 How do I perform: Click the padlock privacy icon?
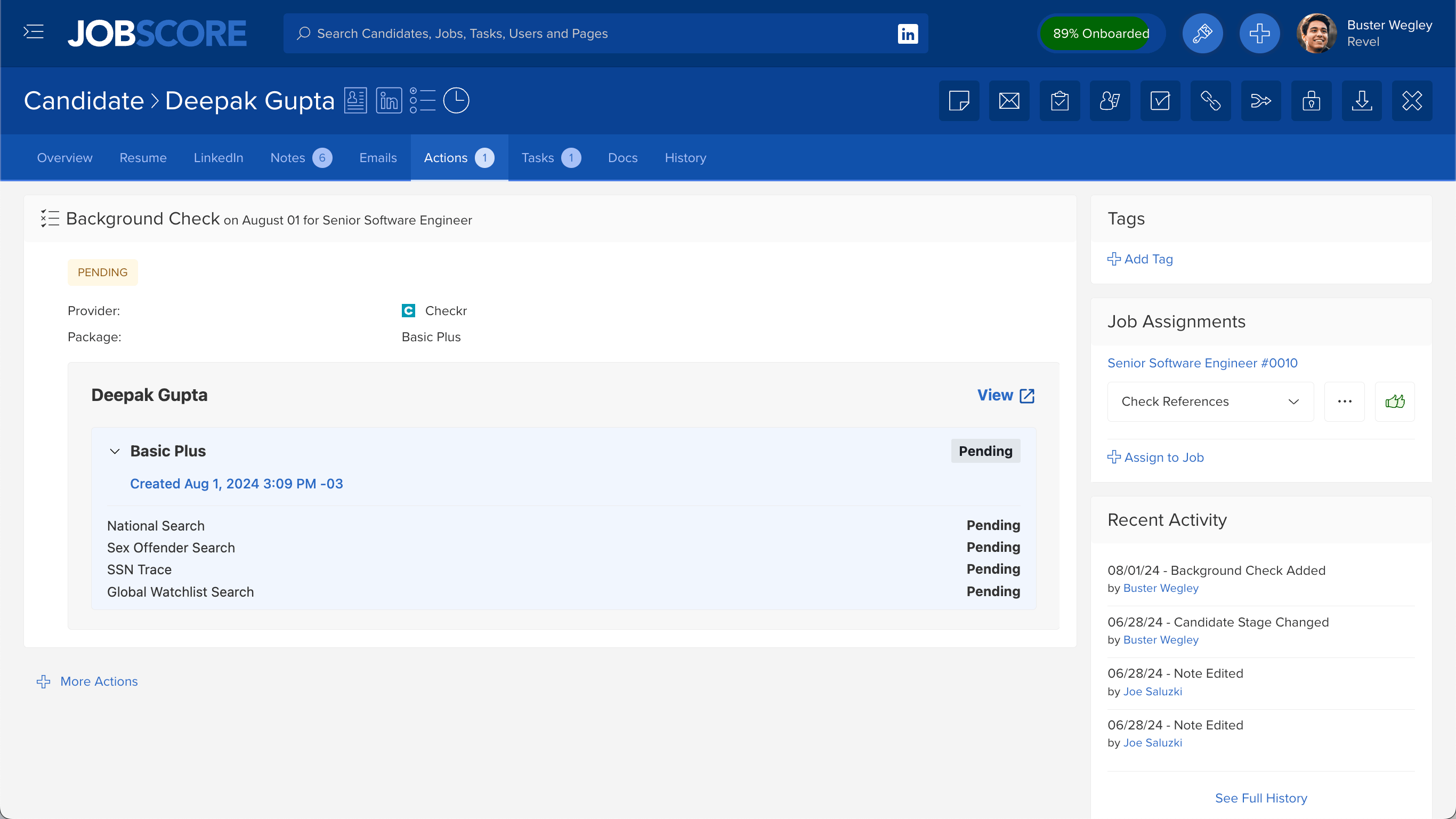coord(1311,101)
